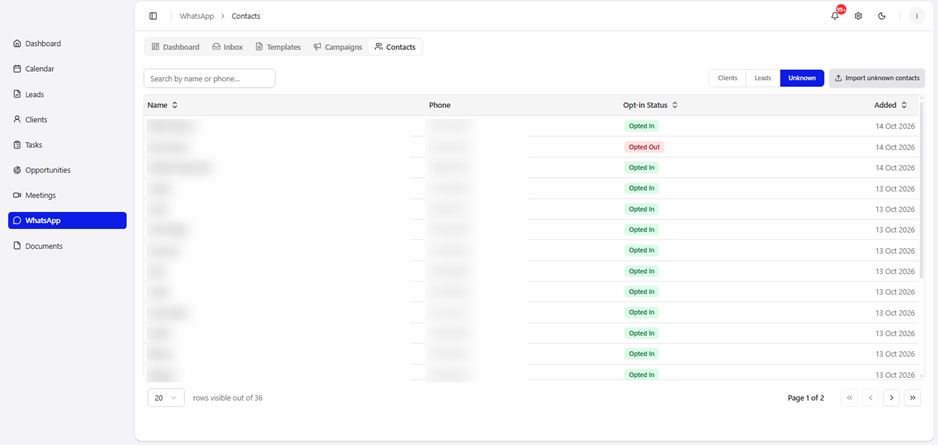Open Clients in the sidebar
The image size is (938, 445).
[x=67, y=120]
